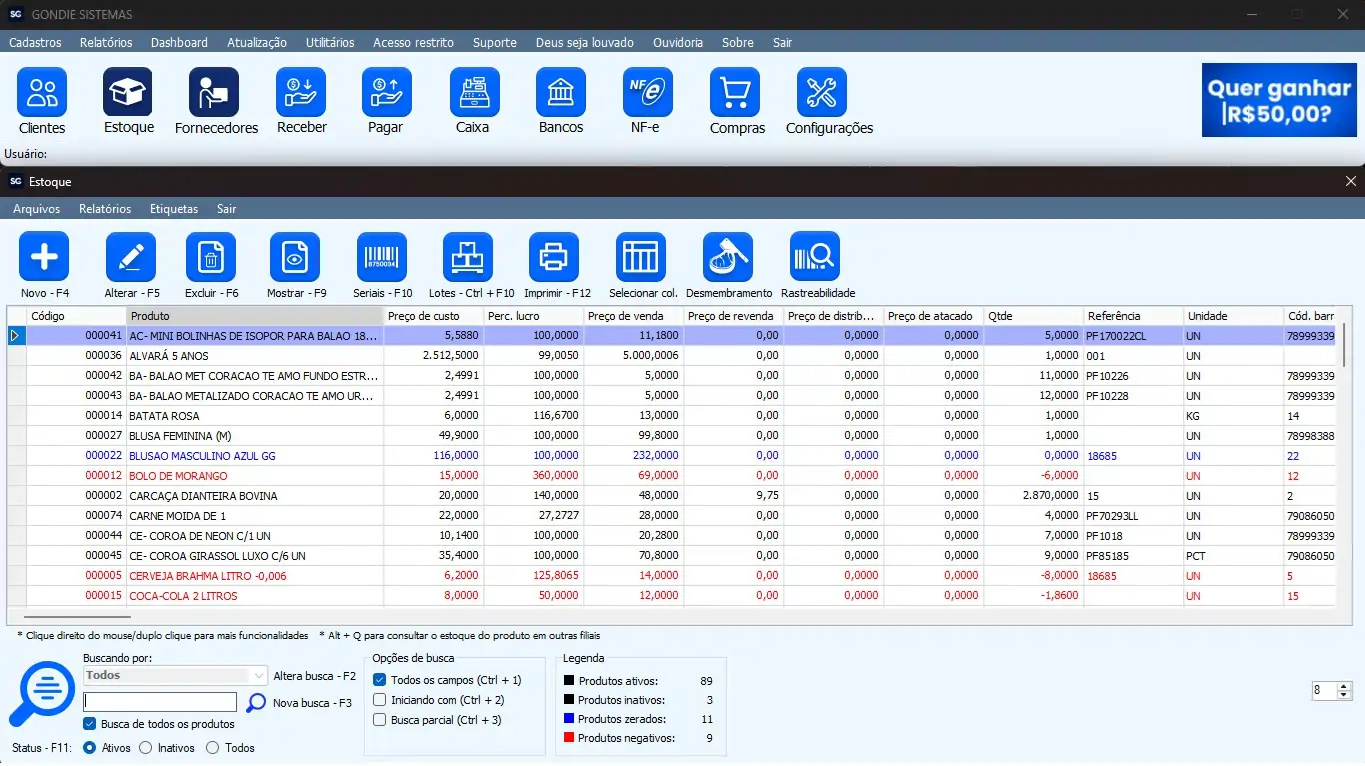Click the search text input field
The height and width of the screenshot is (766, 1365).
(160, 702)
